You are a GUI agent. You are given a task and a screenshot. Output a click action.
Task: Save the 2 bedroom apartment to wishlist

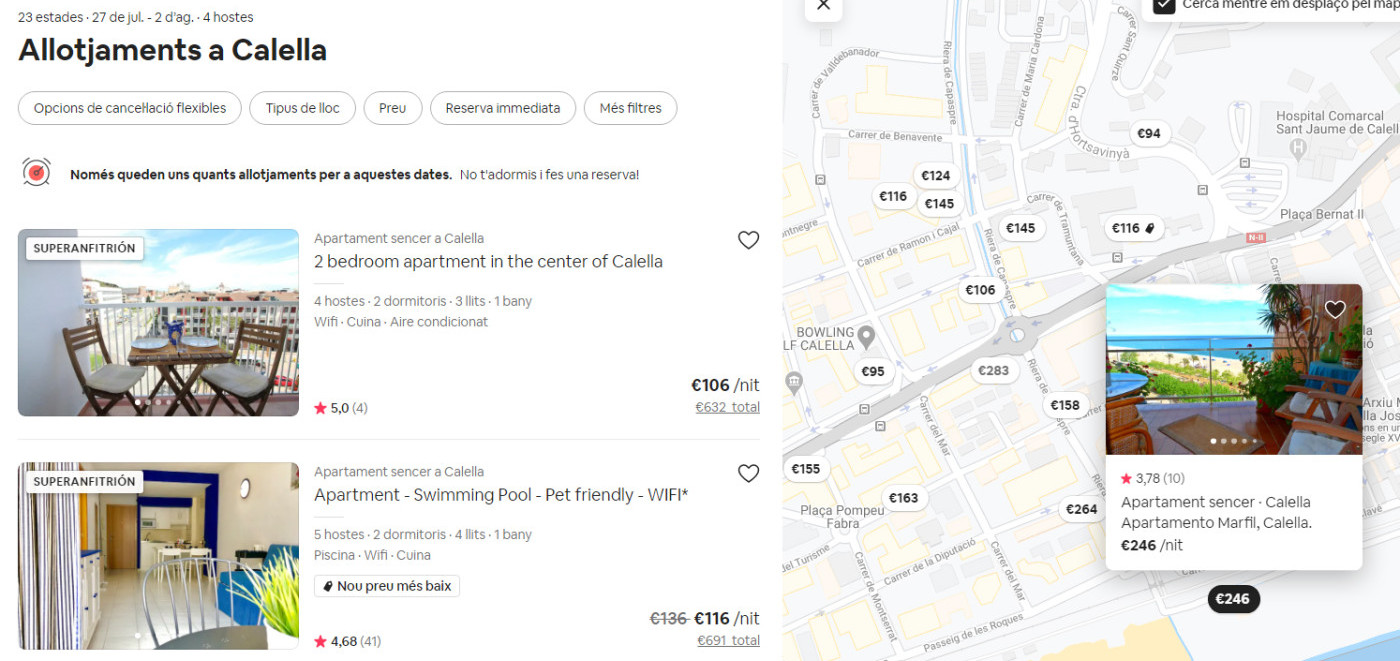click(x=748, y=240)
